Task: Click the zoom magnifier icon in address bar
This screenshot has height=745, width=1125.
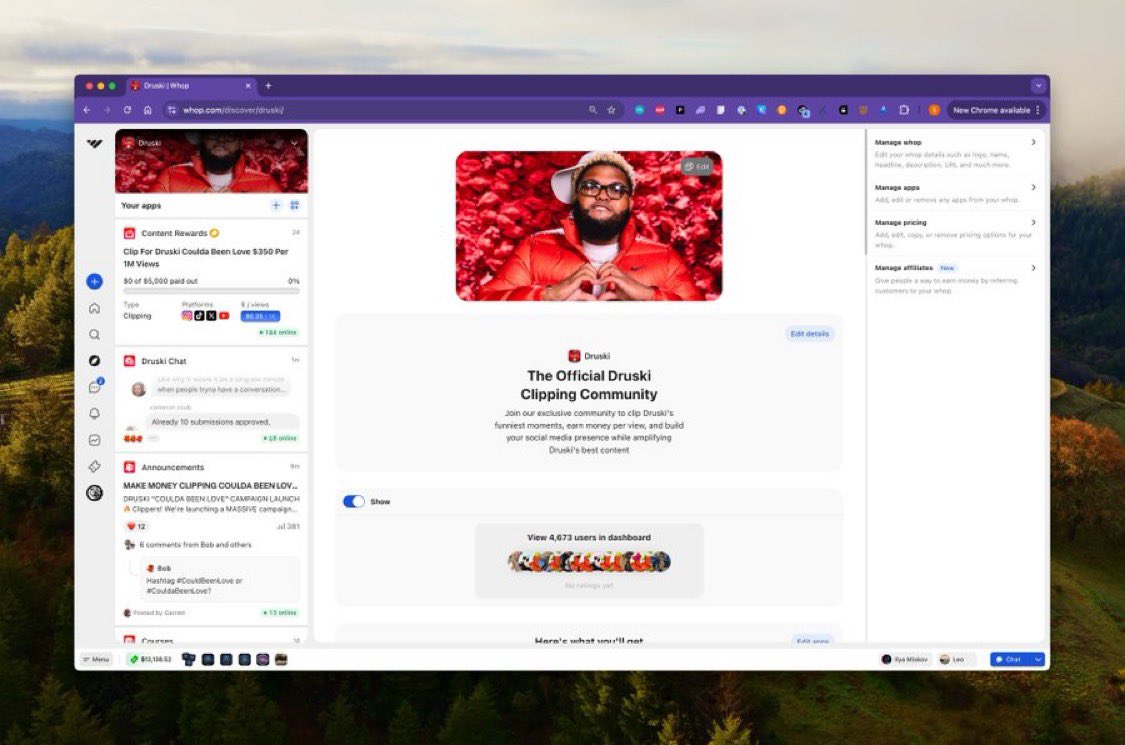Action: coord(593,110)
